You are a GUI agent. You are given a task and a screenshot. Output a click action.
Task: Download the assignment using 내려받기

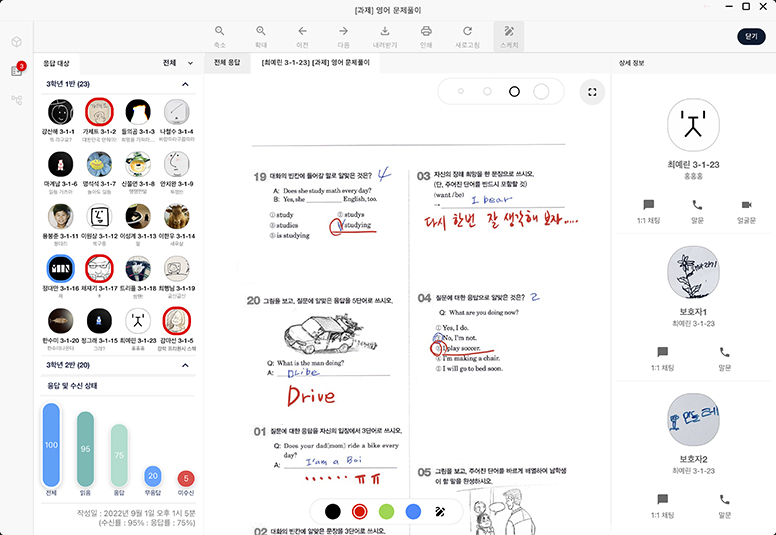[x=385, y=36]
